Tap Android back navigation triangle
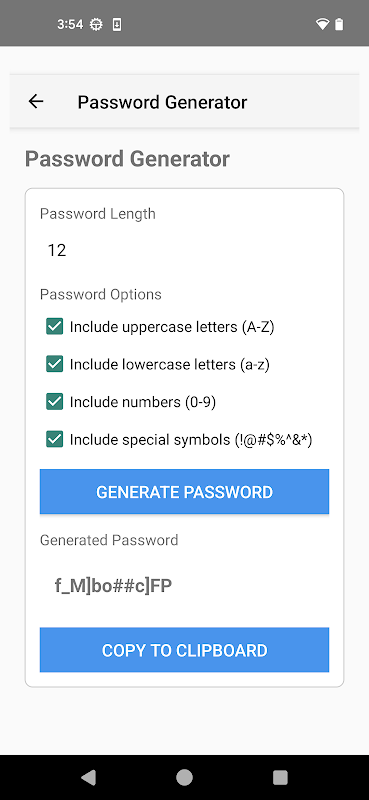 [88, 777]
